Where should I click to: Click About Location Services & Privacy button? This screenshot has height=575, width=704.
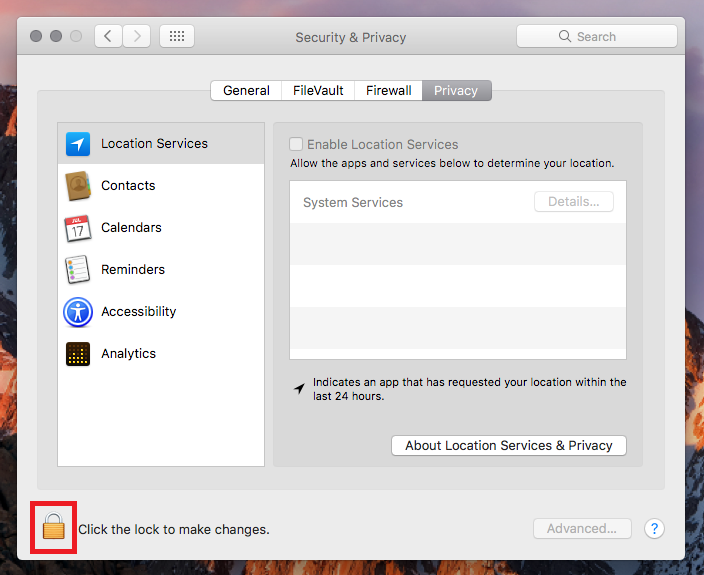pyautogui.click(x=508, y=446)
